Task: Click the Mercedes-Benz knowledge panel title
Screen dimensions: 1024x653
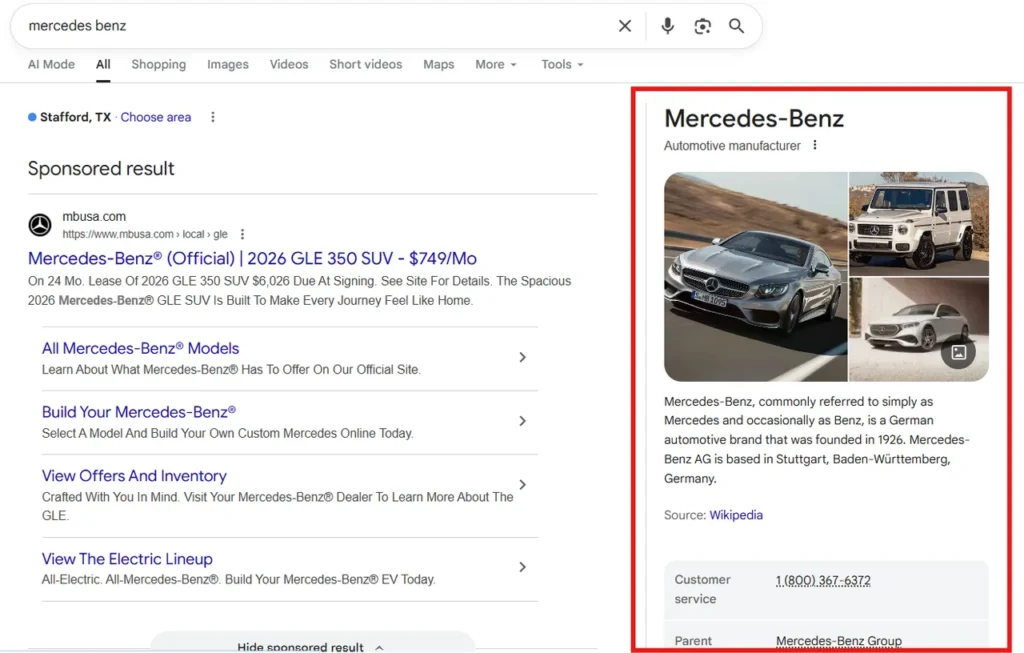Action: pyautogui.click(x=754, y=118)
